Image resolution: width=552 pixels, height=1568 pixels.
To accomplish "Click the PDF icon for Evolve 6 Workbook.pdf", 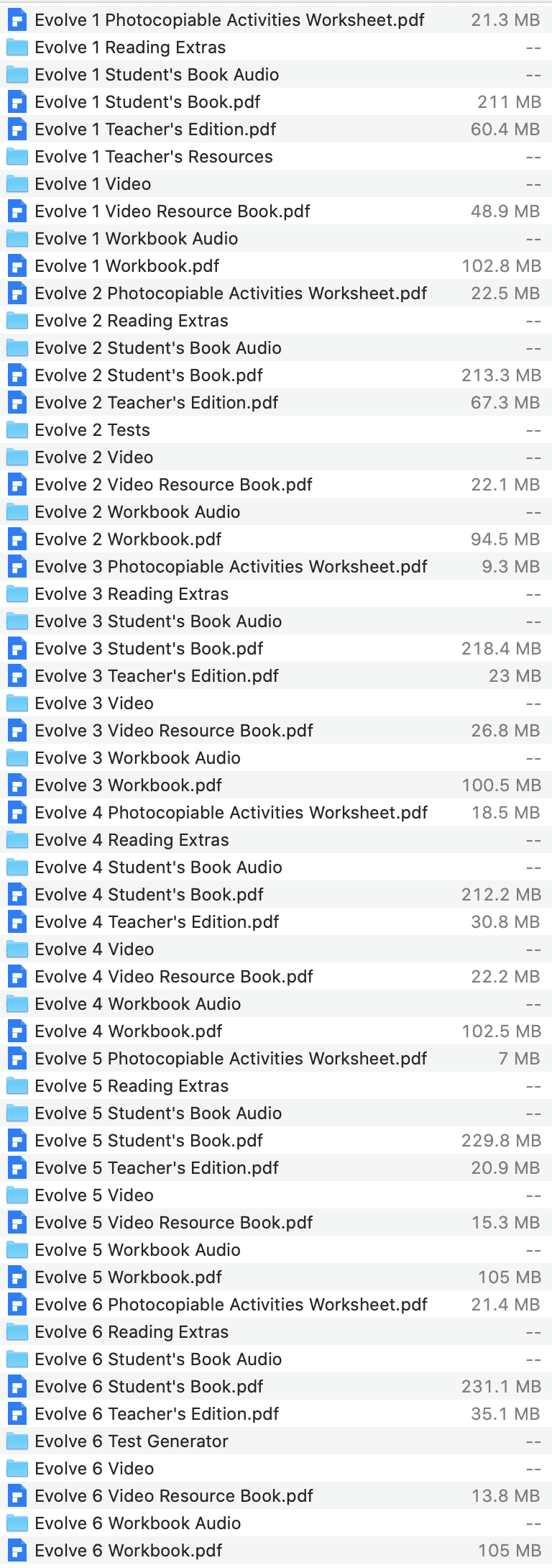I will 17,1551.
